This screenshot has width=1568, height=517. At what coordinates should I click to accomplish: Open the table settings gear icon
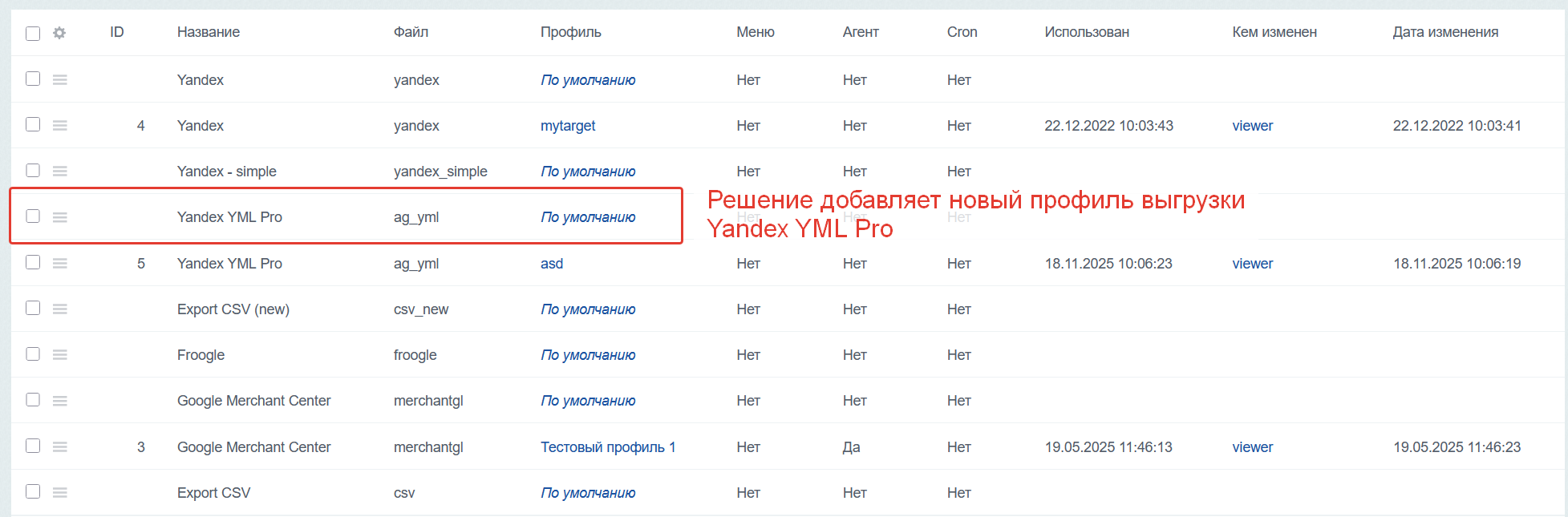tap(59, 33)
